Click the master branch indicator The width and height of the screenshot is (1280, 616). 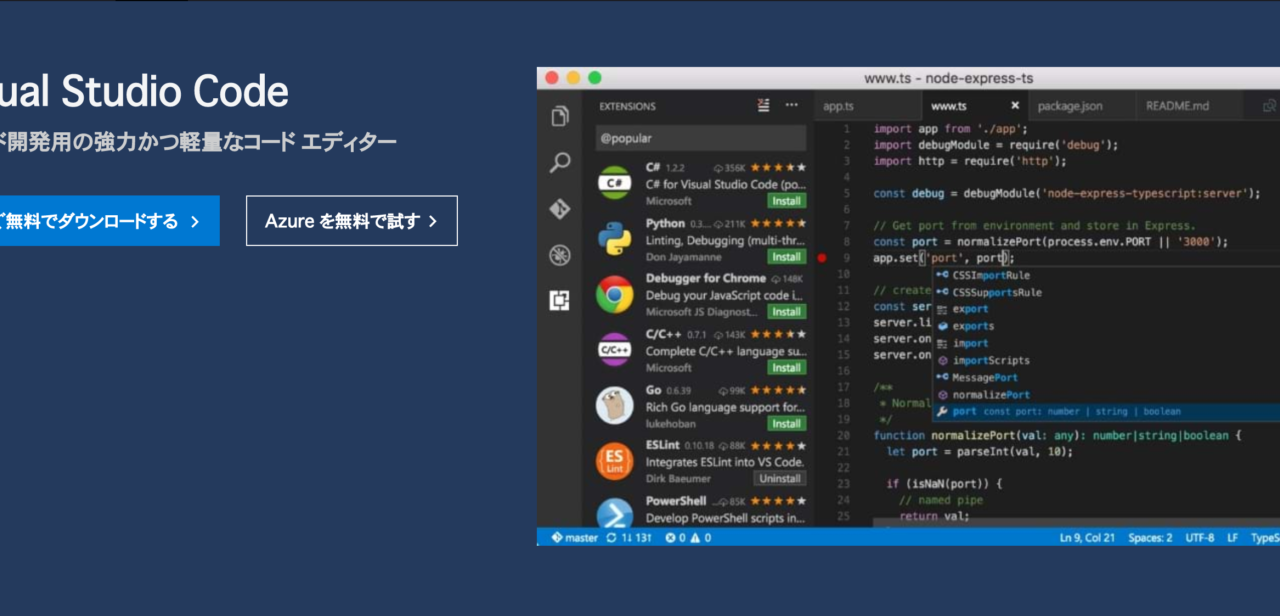pyautogui.click(x=574, y=538)
